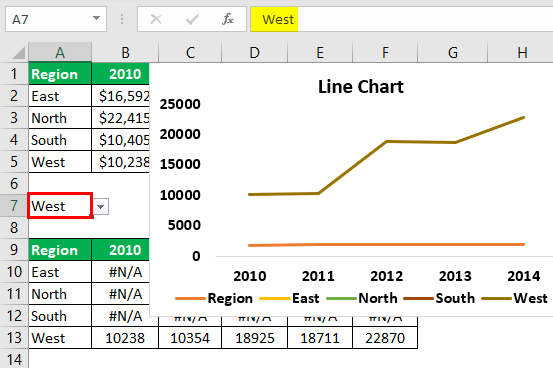Click the formula bar handle dots
This screenshot has width=553, height=368.
(x=122, y=19)
